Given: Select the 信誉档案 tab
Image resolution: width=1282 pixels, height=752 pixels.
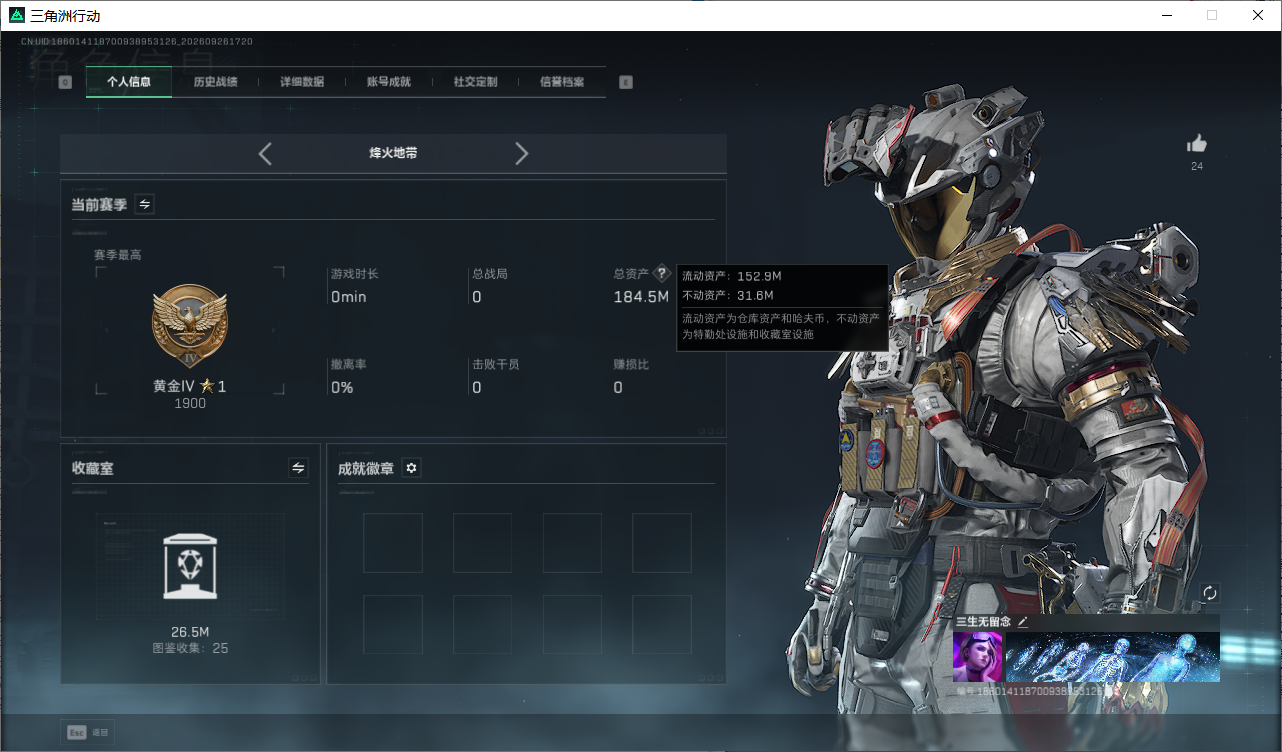Looking at the screenshot, I should click(x=562, y=82).
